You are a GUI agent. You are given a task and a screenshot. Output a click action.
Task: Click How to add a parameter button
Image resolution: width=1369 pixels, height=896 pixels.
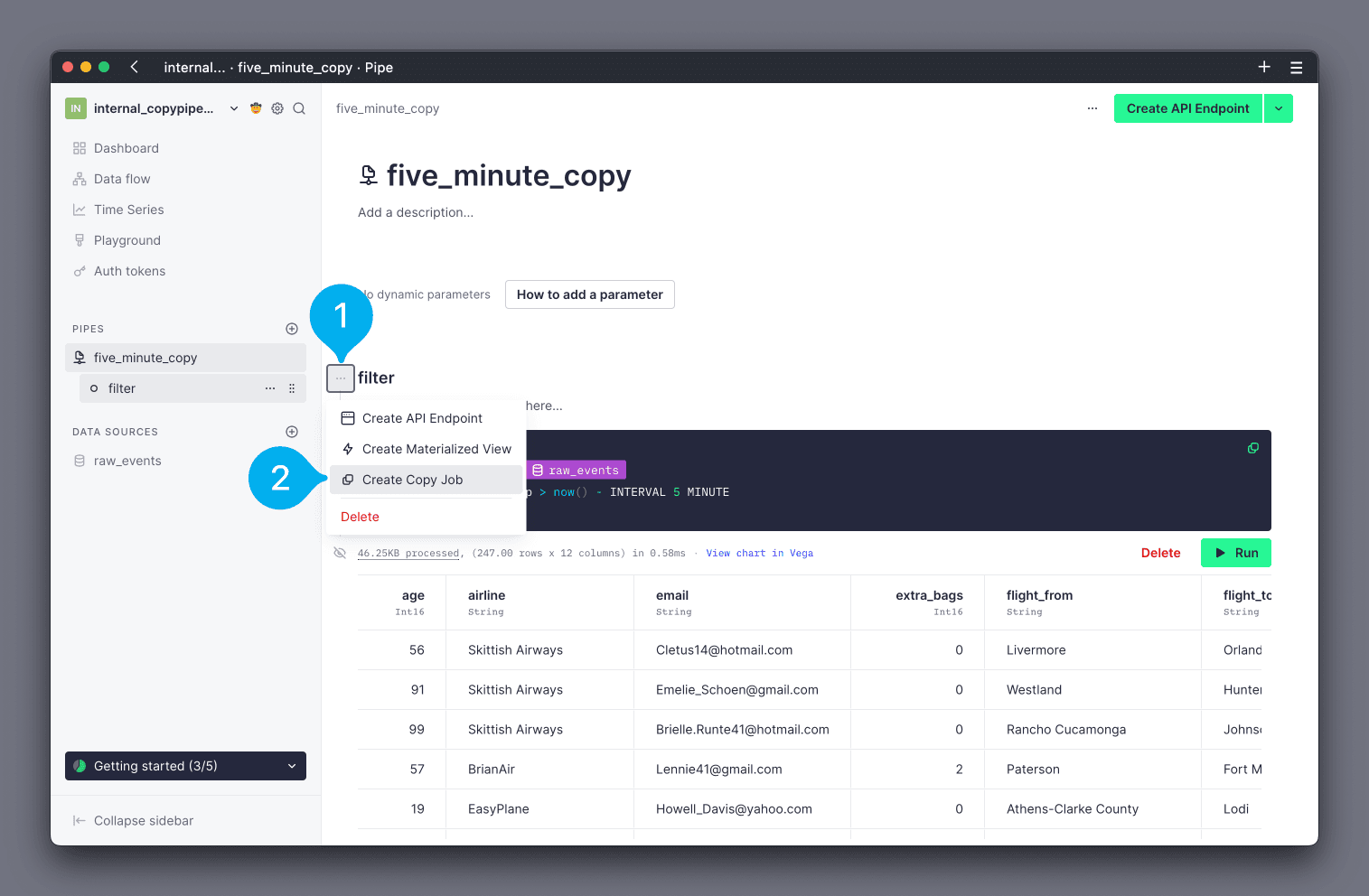(589, 294)
